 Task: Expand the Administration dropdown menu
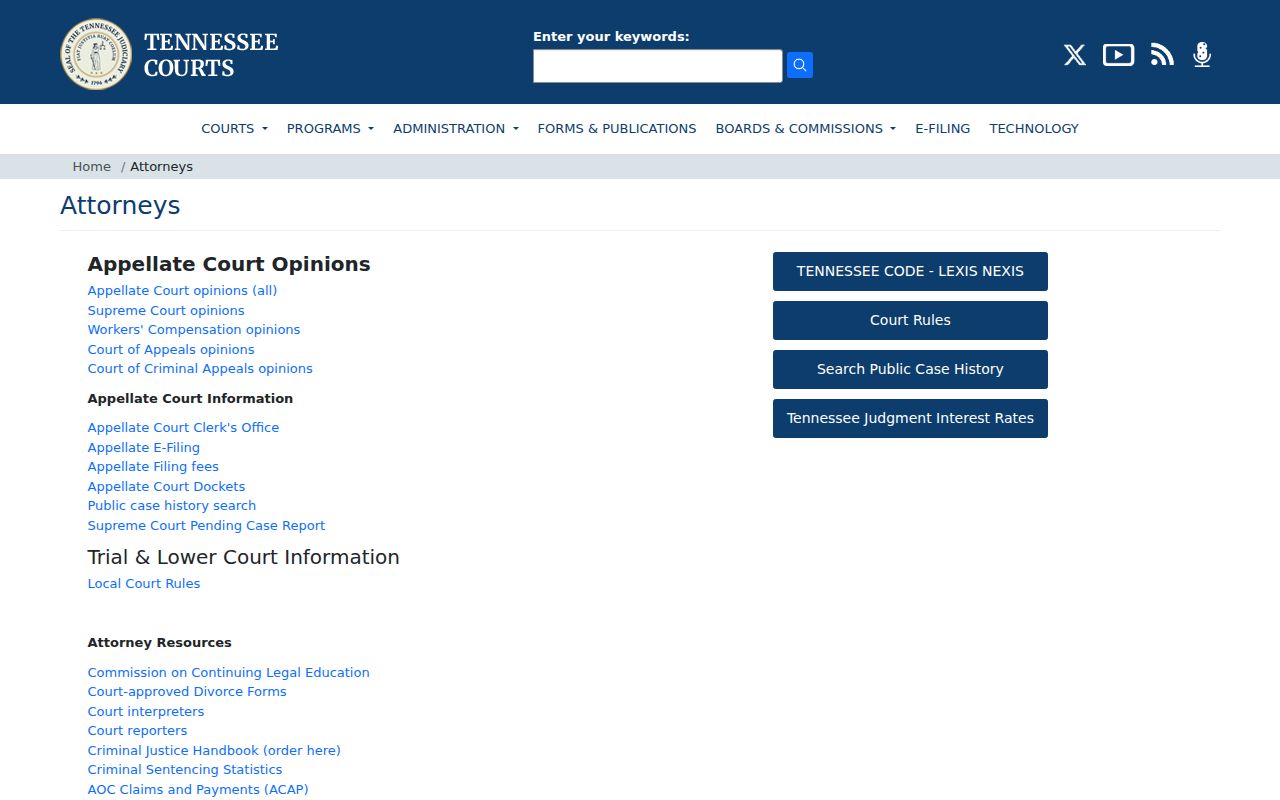(456, 128)
